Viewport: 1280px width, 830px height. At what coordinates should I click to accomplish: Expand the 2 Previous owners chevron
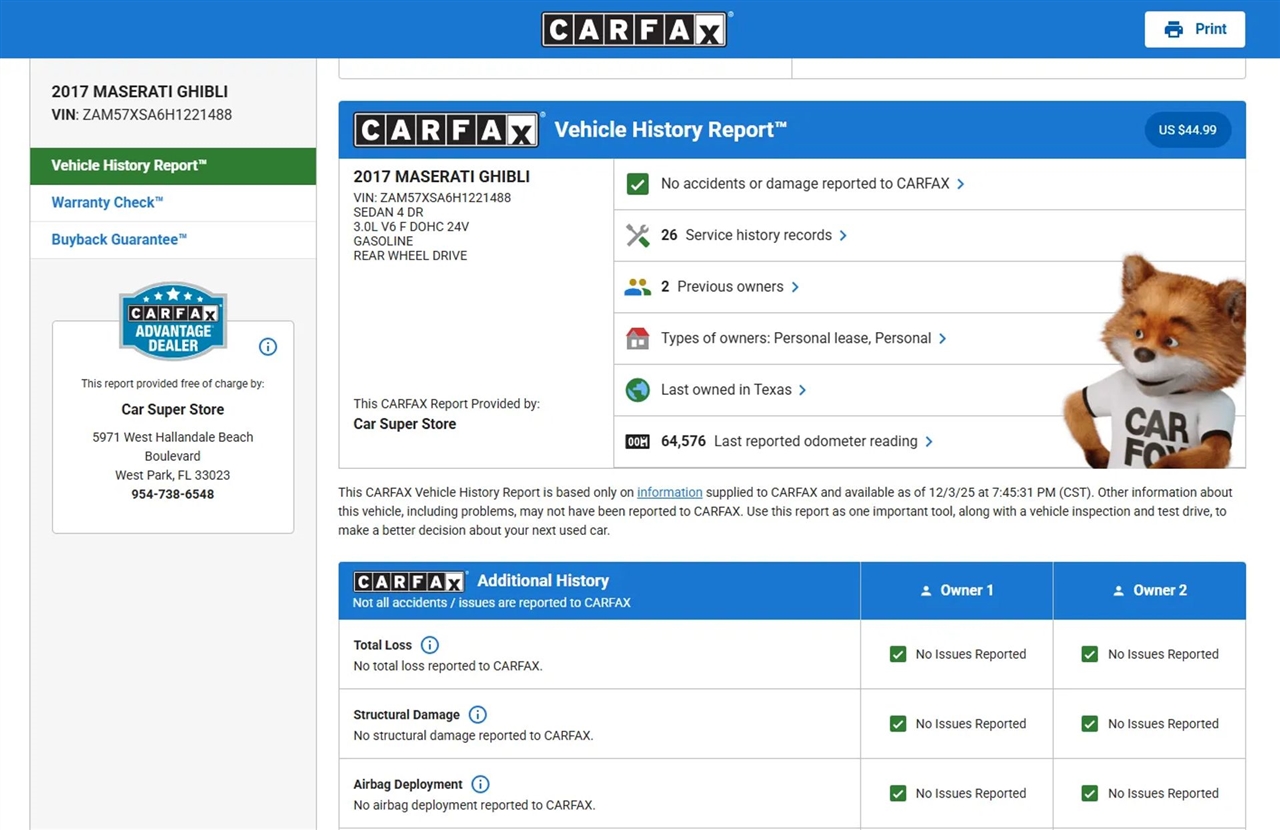point(795,287)
